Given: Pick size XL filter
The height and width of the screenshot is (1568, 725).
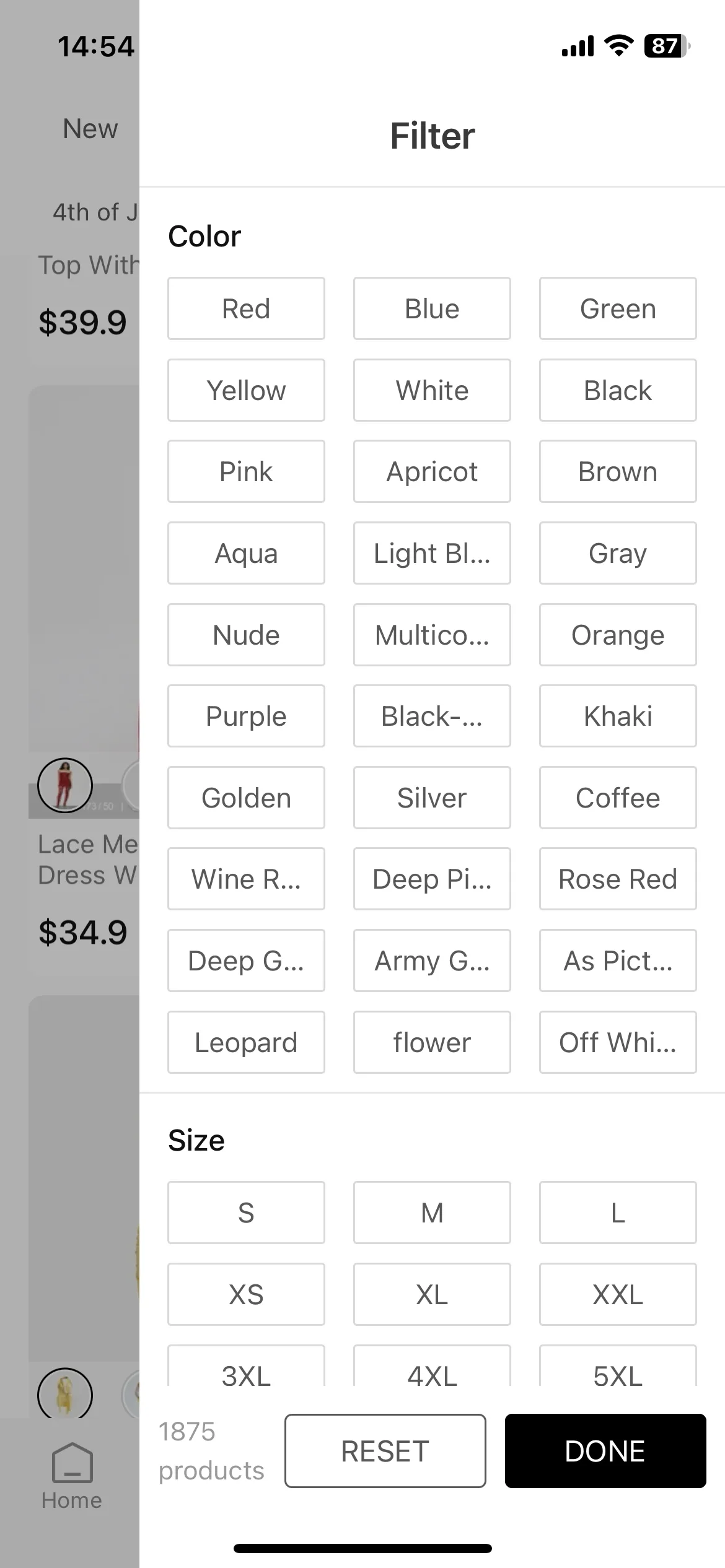Looking at the screenshot, I should (x=432, y=1294).
